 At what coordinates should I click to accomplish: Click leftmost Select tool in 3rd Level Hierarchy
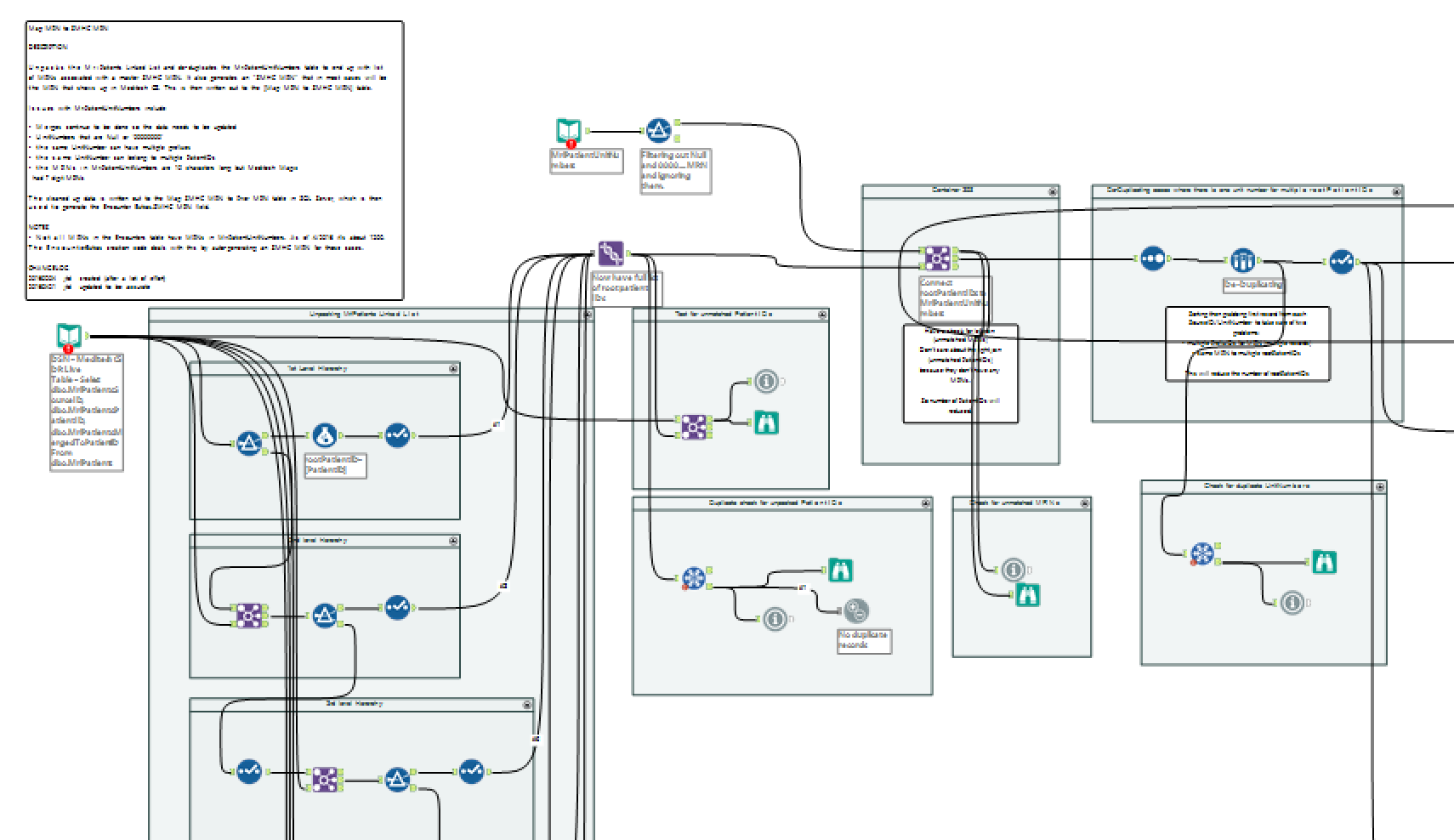pyautogui.click(x=249, y=771)
